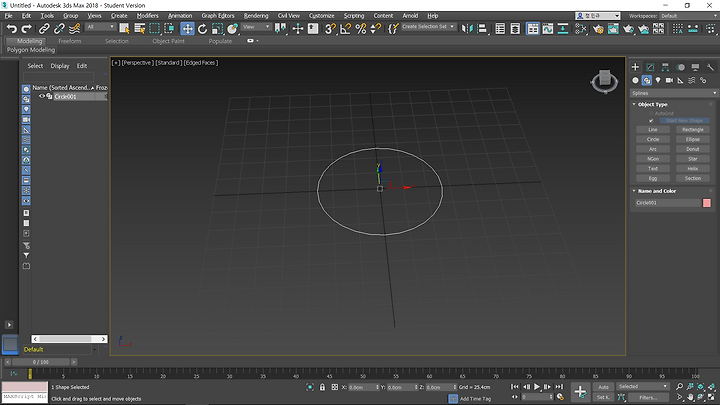The height and width of the screenshot is (405, 720).
Task: Open the Graph Editors menu
Action: coord(218,16)
